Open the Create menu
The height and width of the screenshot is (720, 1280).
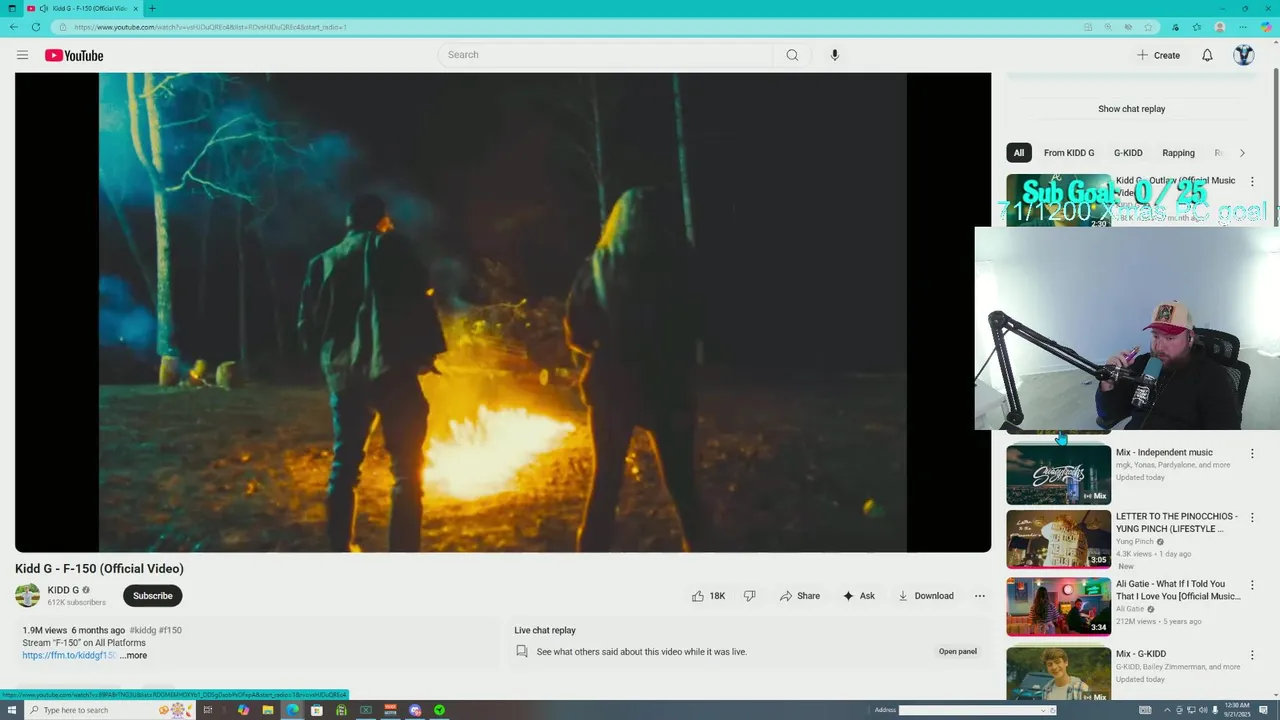[1158, 55]
